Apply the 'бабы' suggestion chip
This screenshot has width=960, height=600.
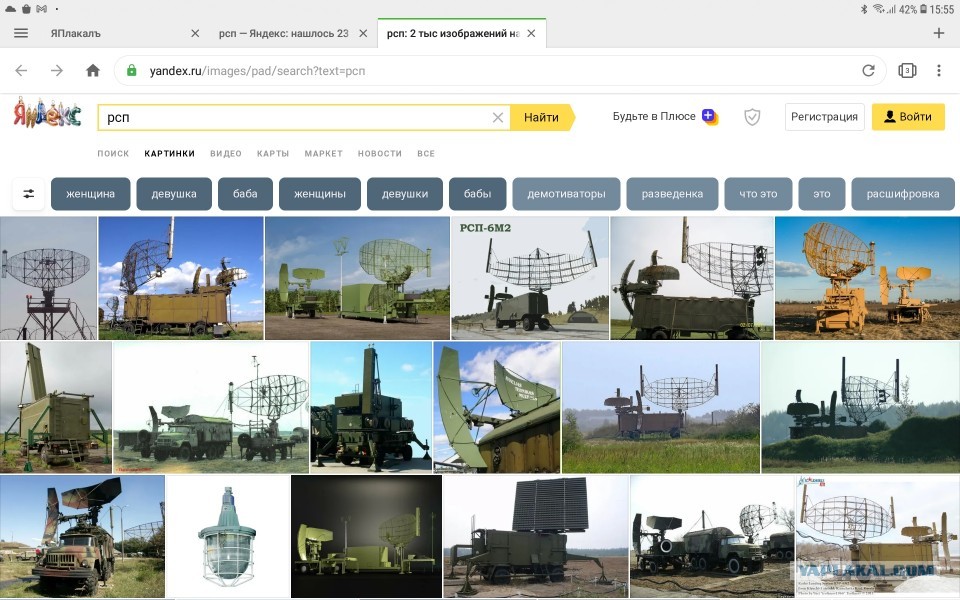478,194
